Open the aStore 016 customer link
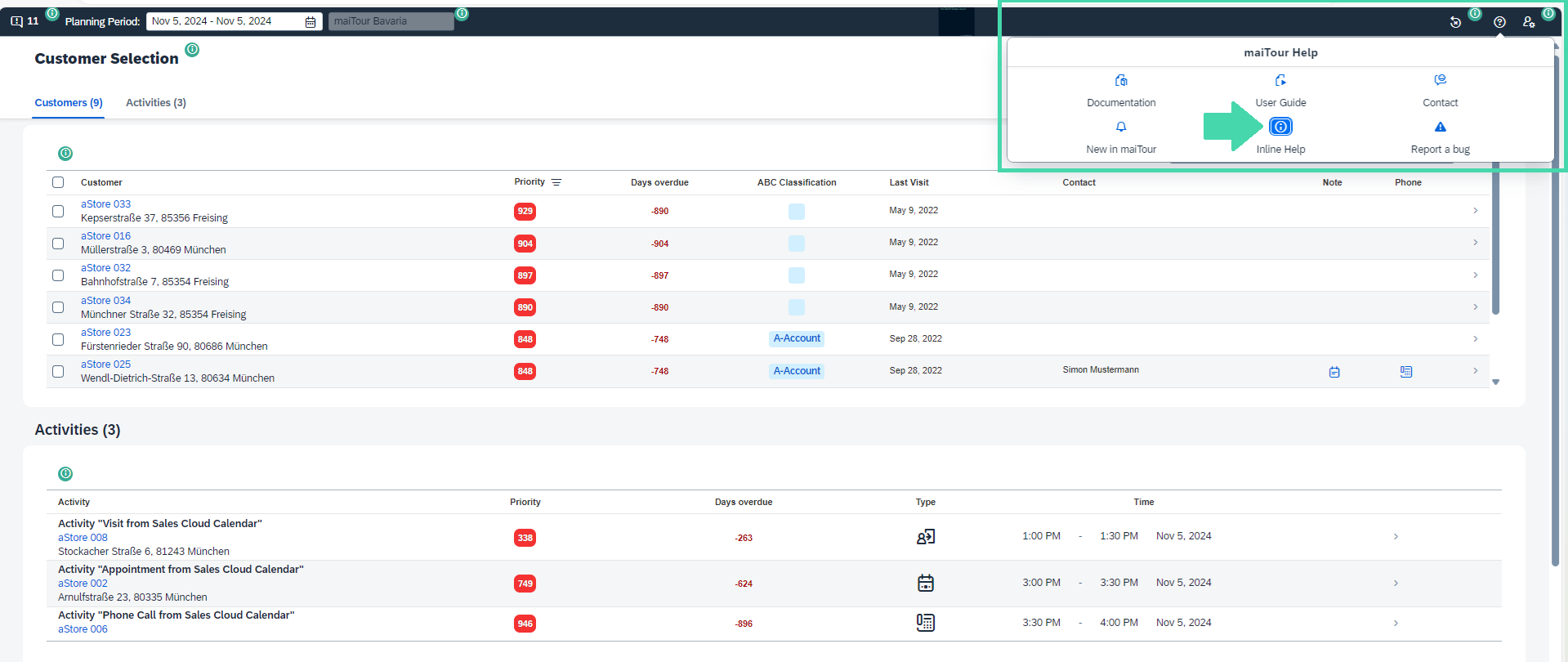The height and width of the screenshot is (662, 1568). tap(105, 236)
